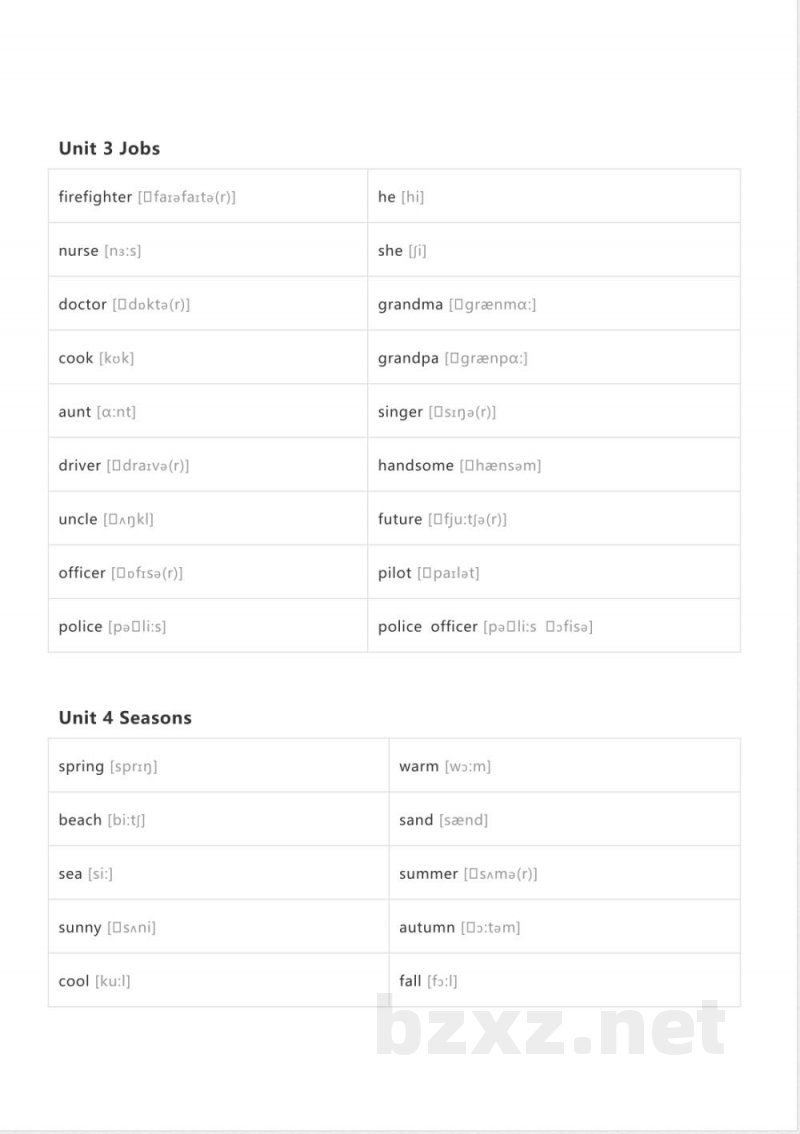Select the word fall in the table
800x1134 pixels.
(410, 981)
